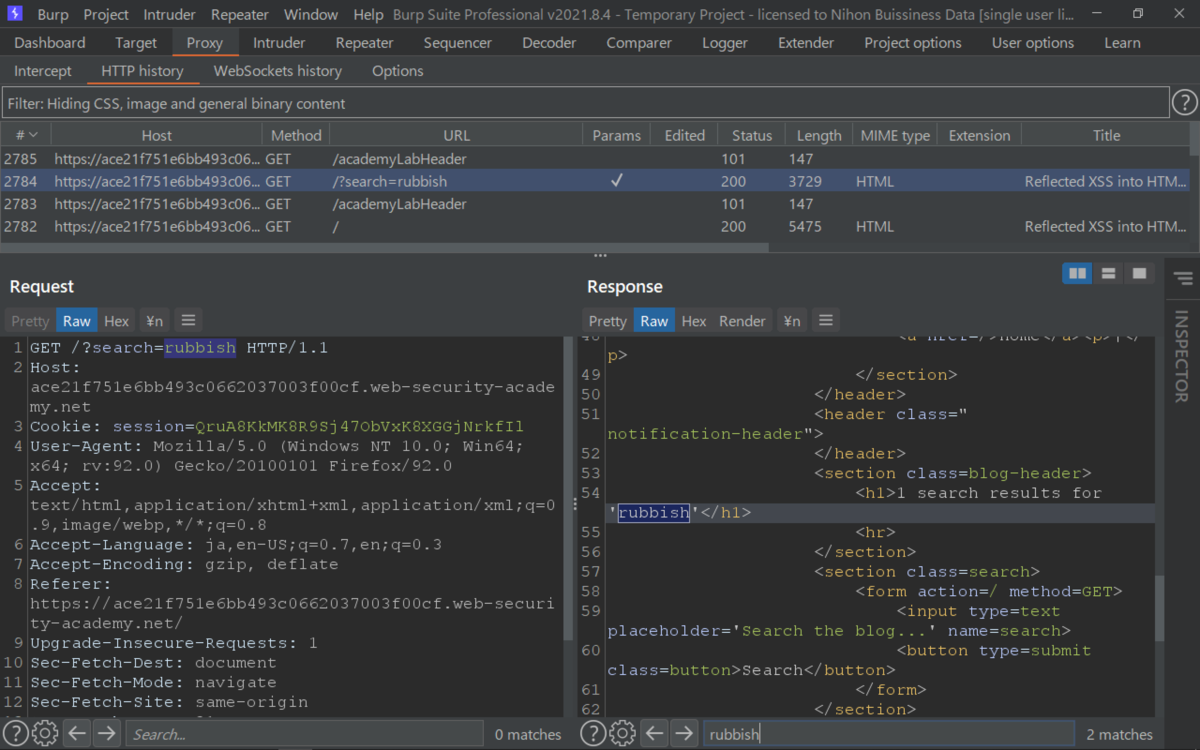Screen dimensions: 1200x750
Task: Focus the Request search input field
Action: click(304, 734)
